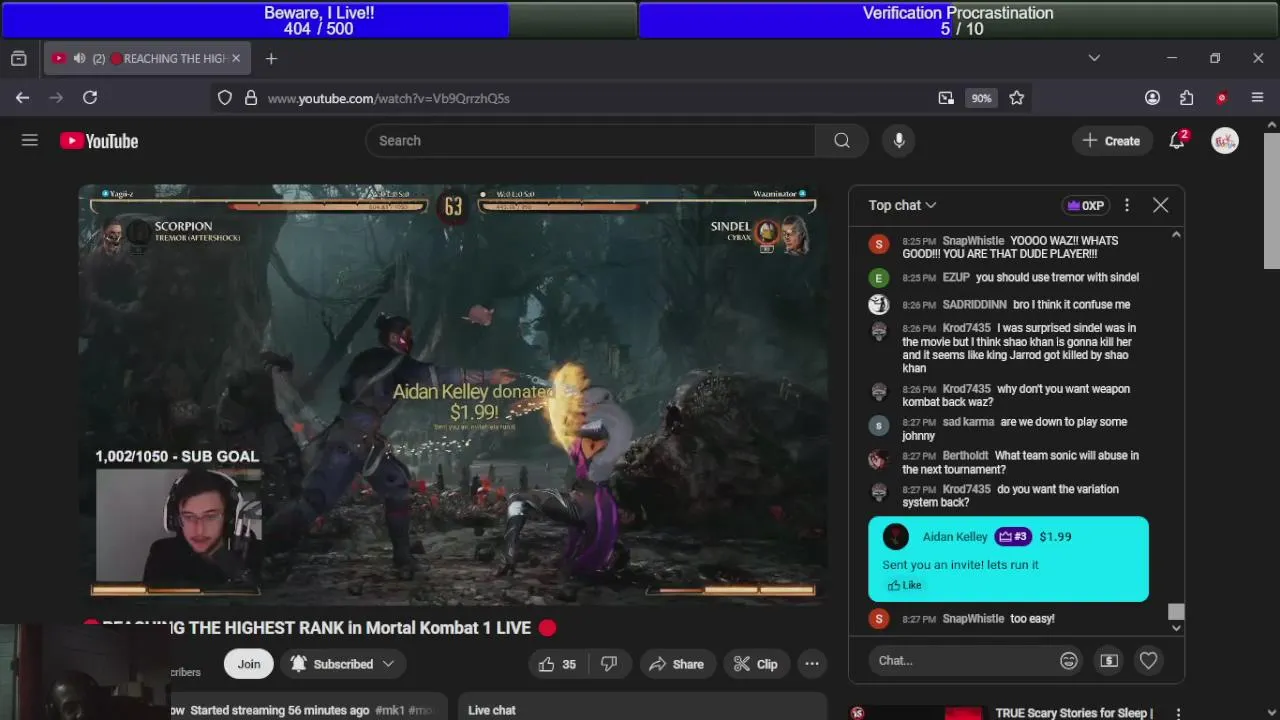Send a heart reaction in chat
Viewport: 1280px width, 720px height.
coord(1148,661)
